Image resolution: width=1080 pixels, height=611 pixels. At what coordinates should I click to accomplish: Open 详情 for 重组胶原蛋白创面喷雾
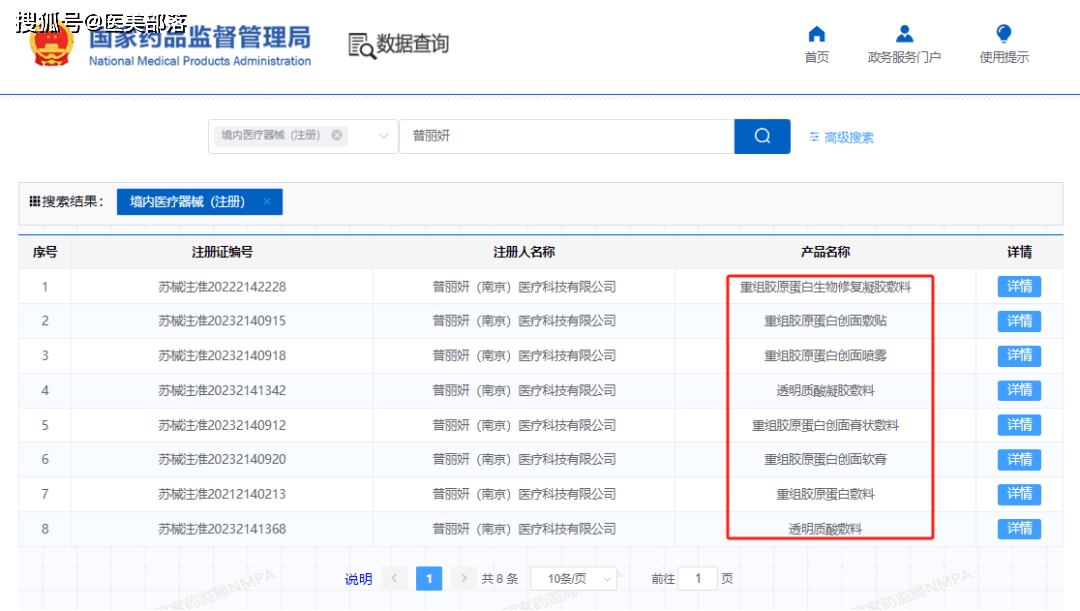1019,355
